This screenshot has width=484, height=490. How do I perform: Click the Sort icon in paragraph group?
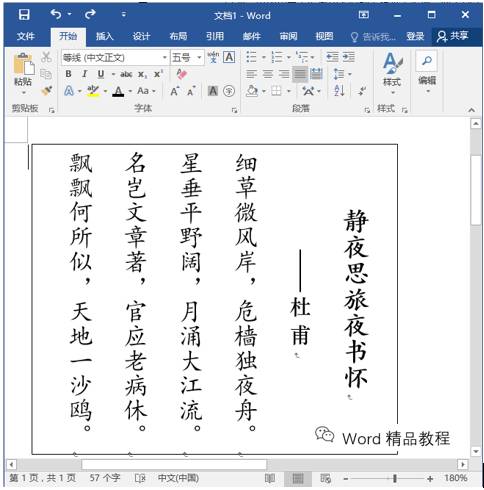coord(339,90)
